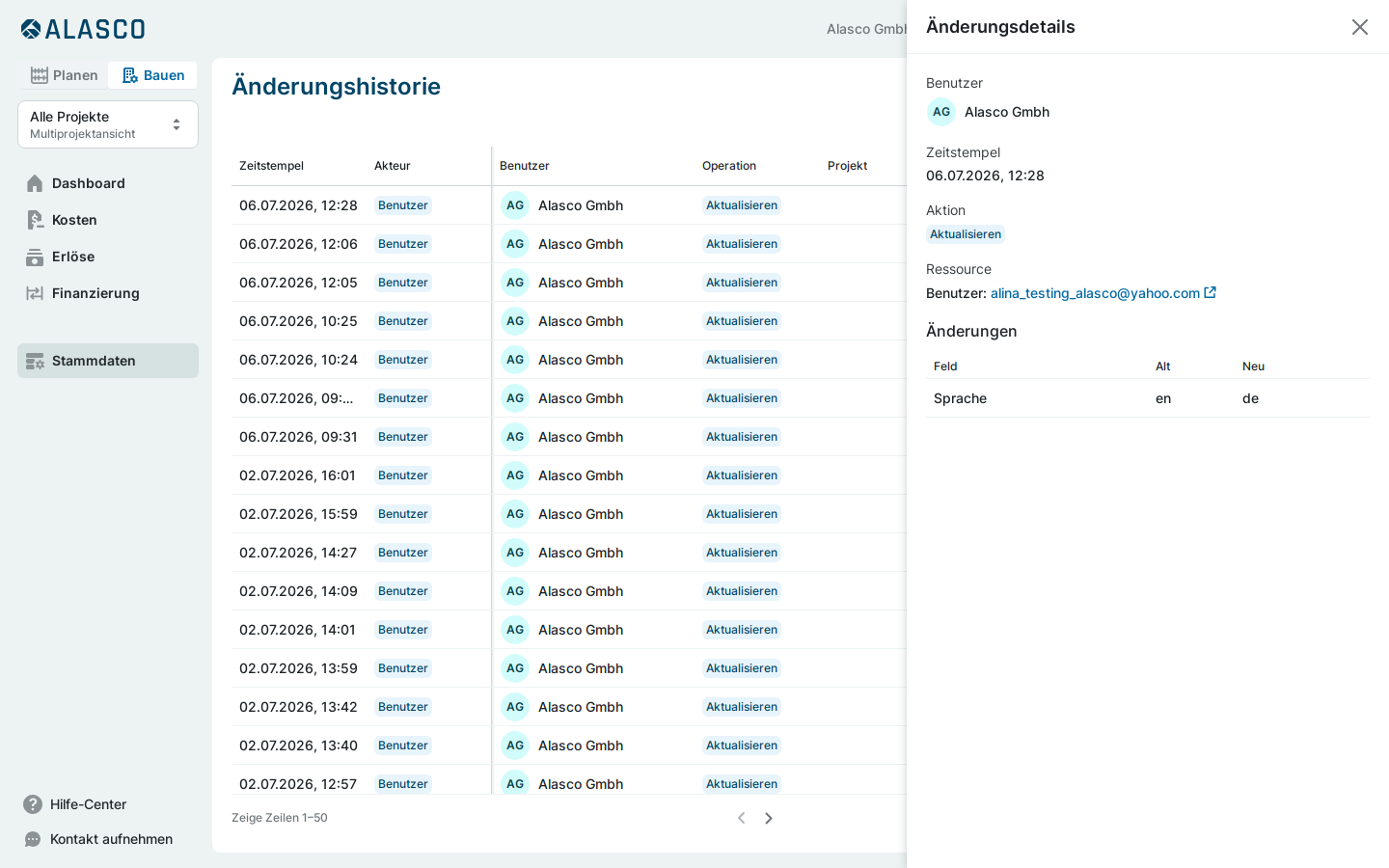
Task: Click the AG avatar in the 12:28 row
Action: [x=515, y=205]
